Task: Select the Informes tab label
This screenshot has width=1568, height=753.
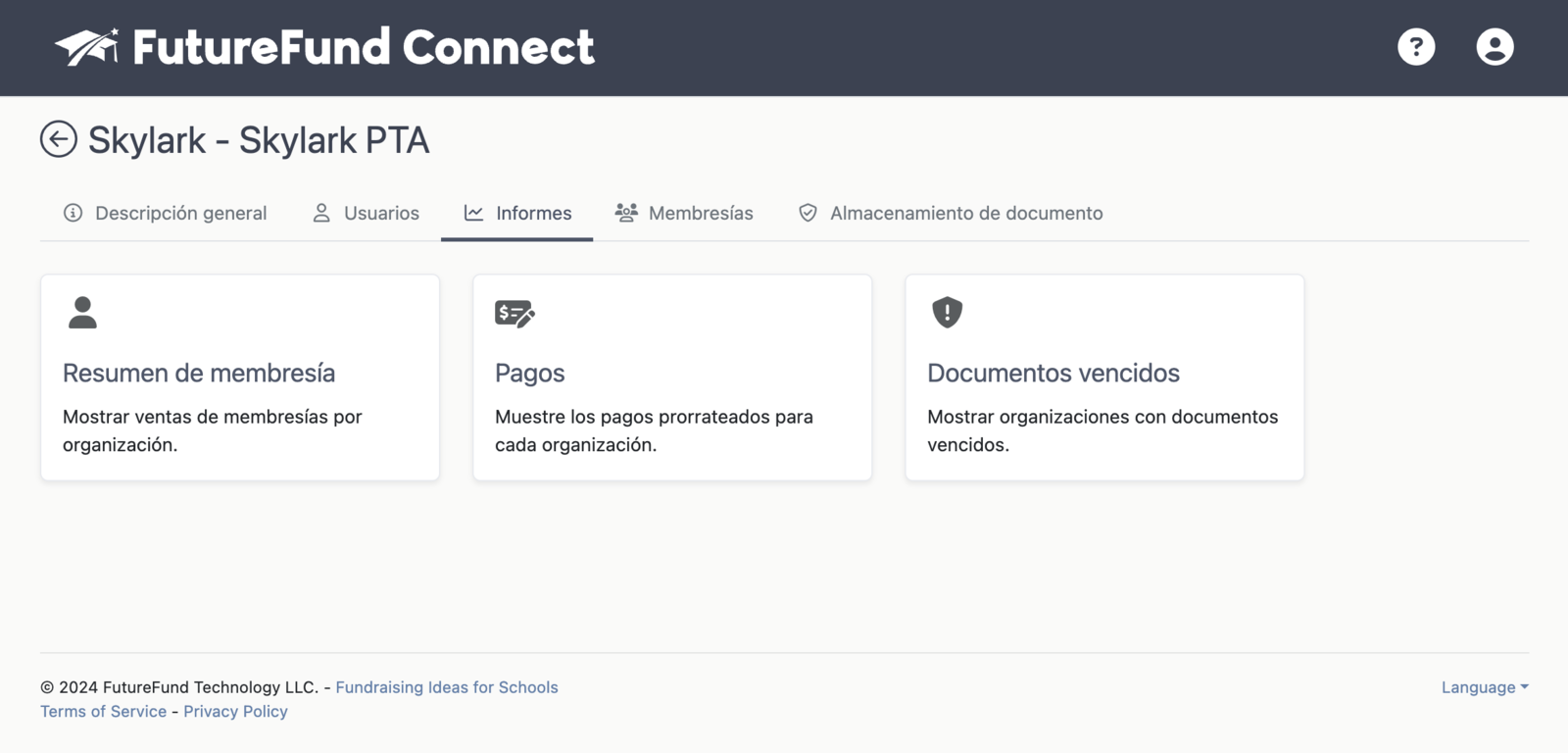Action: click(x=533, y=213)
